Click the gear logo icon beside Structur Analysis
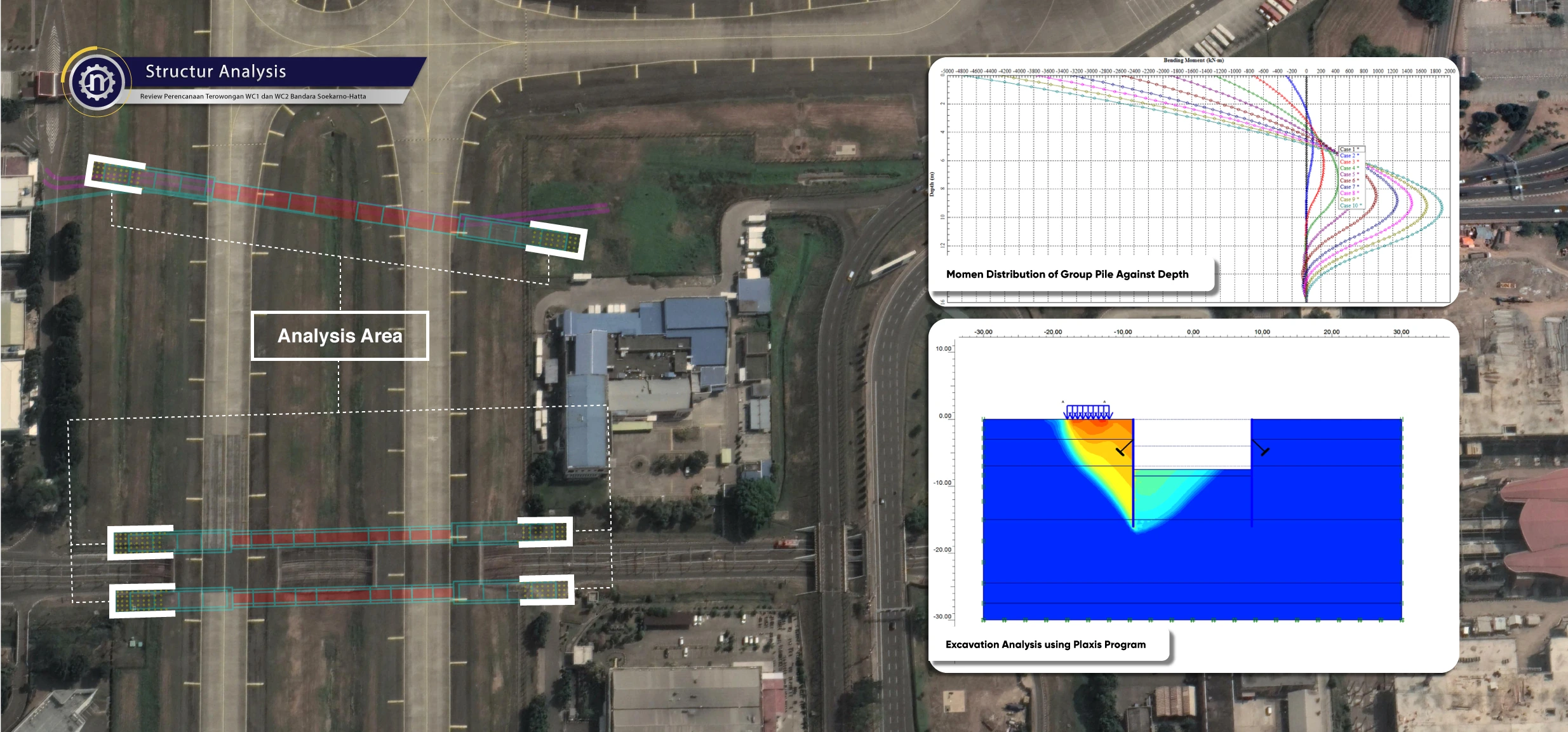Screen dimensions: 1568x732 point(97,82)
